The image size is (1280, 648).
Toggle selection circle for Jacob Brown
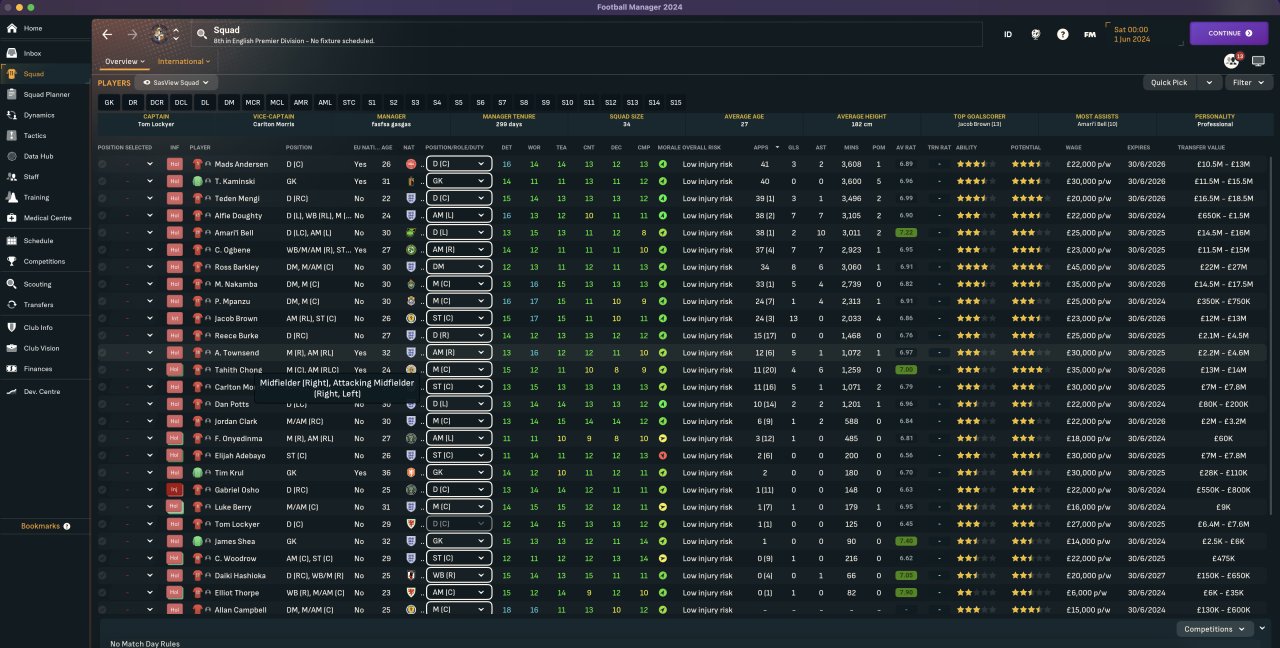[102, 318]
